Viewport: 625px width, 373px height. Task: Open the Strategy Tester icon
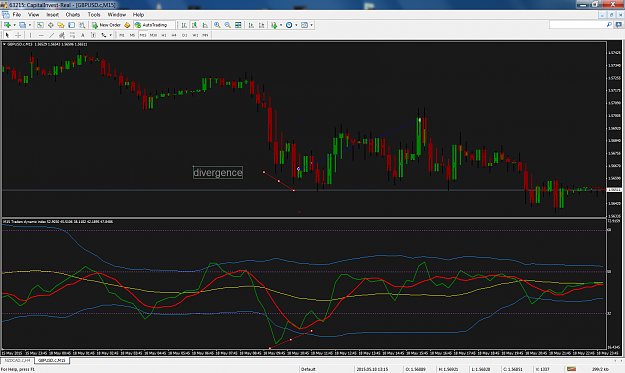[82, 25]
